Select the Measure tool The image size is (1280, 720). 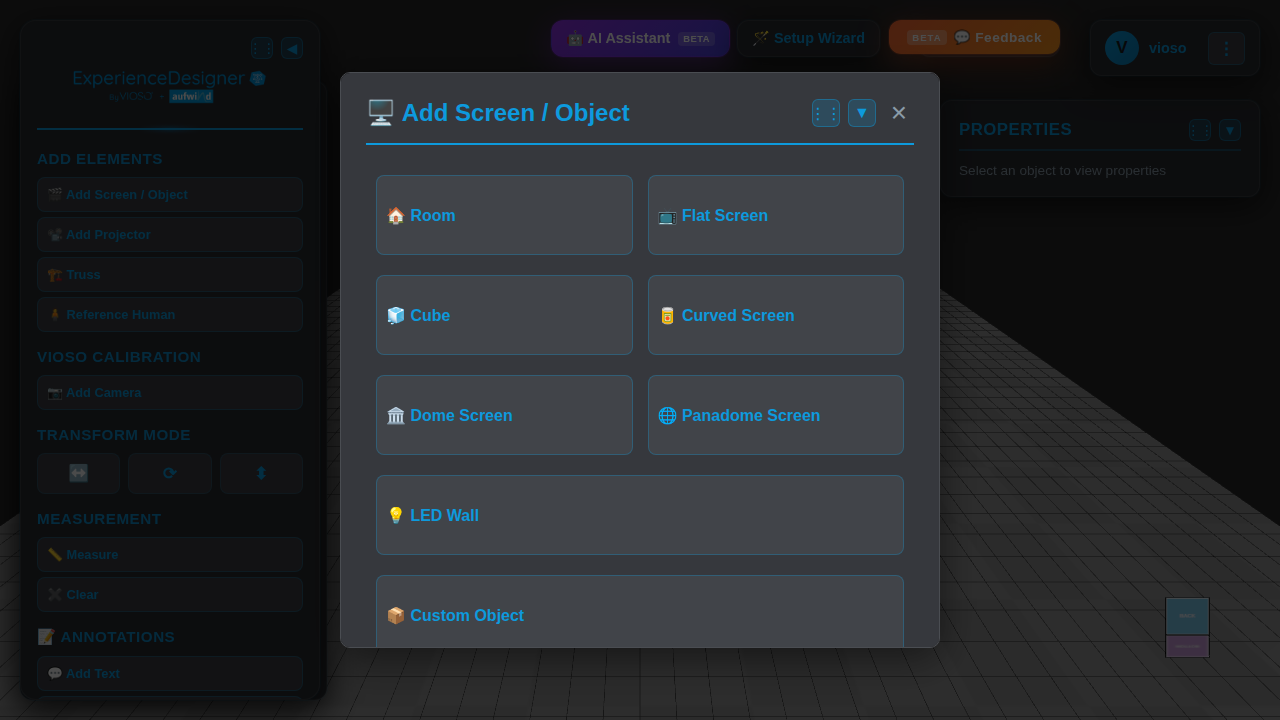(x=169, y=554)
